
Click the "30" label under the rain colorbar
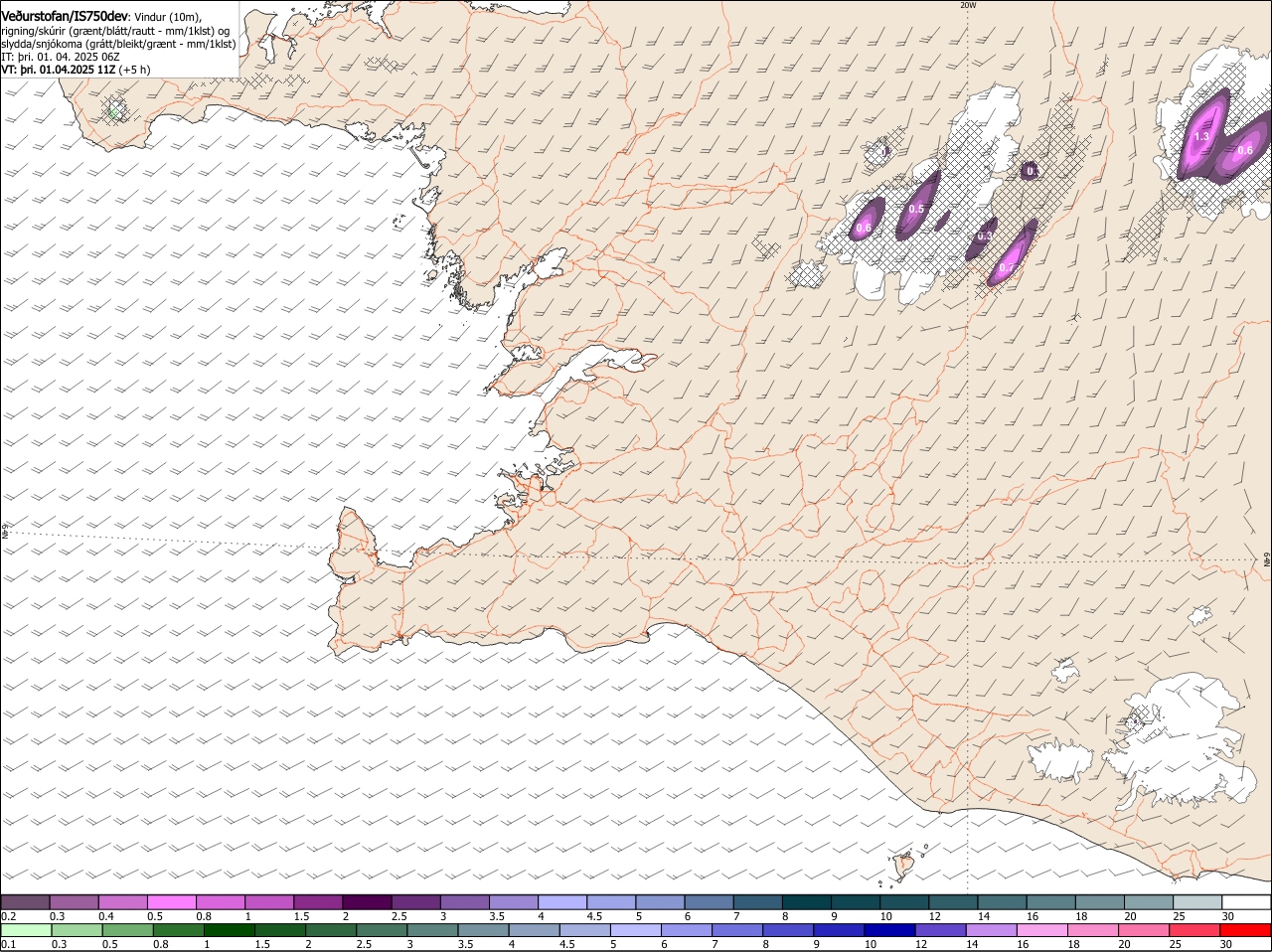click(x=1226, y=944)
